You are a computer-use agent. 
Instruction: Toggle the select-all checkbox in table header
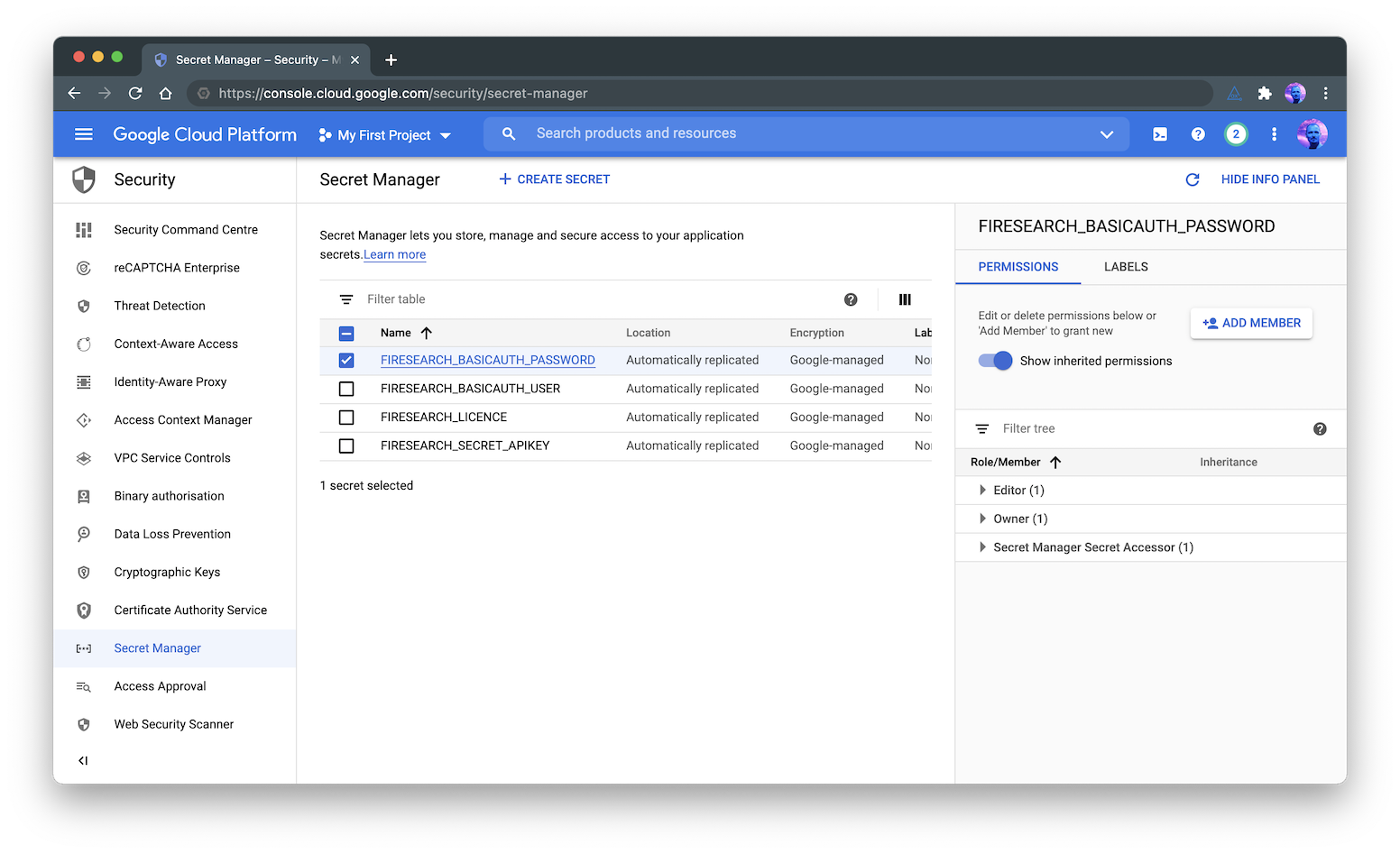346,334
